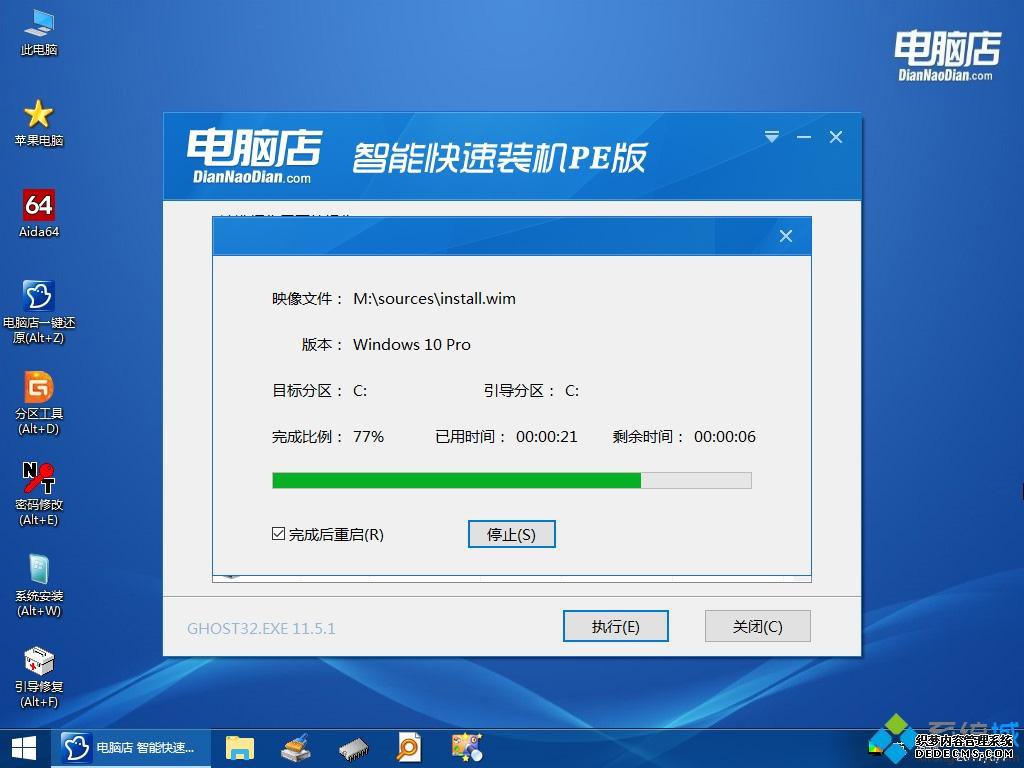The height and width of the screenshot is (768, 1024).
Task: Open 引导修复 first-aid kit icon
Action: pos(39,677)
